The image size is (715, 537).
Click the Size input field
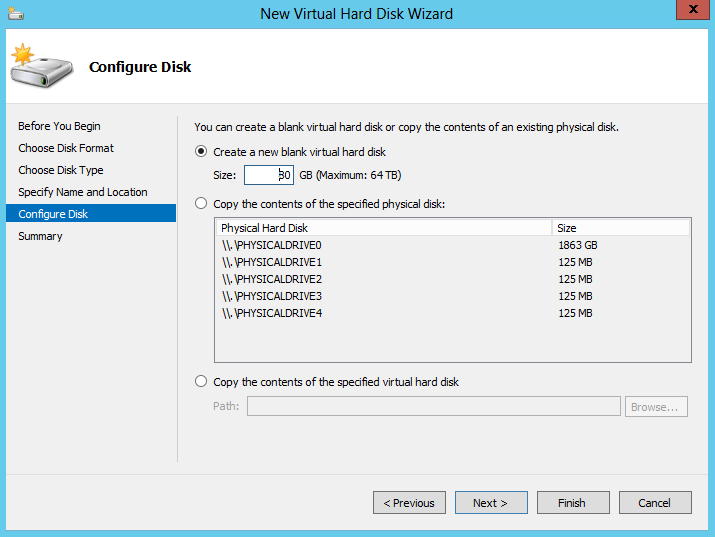click(x=268, y=175)
